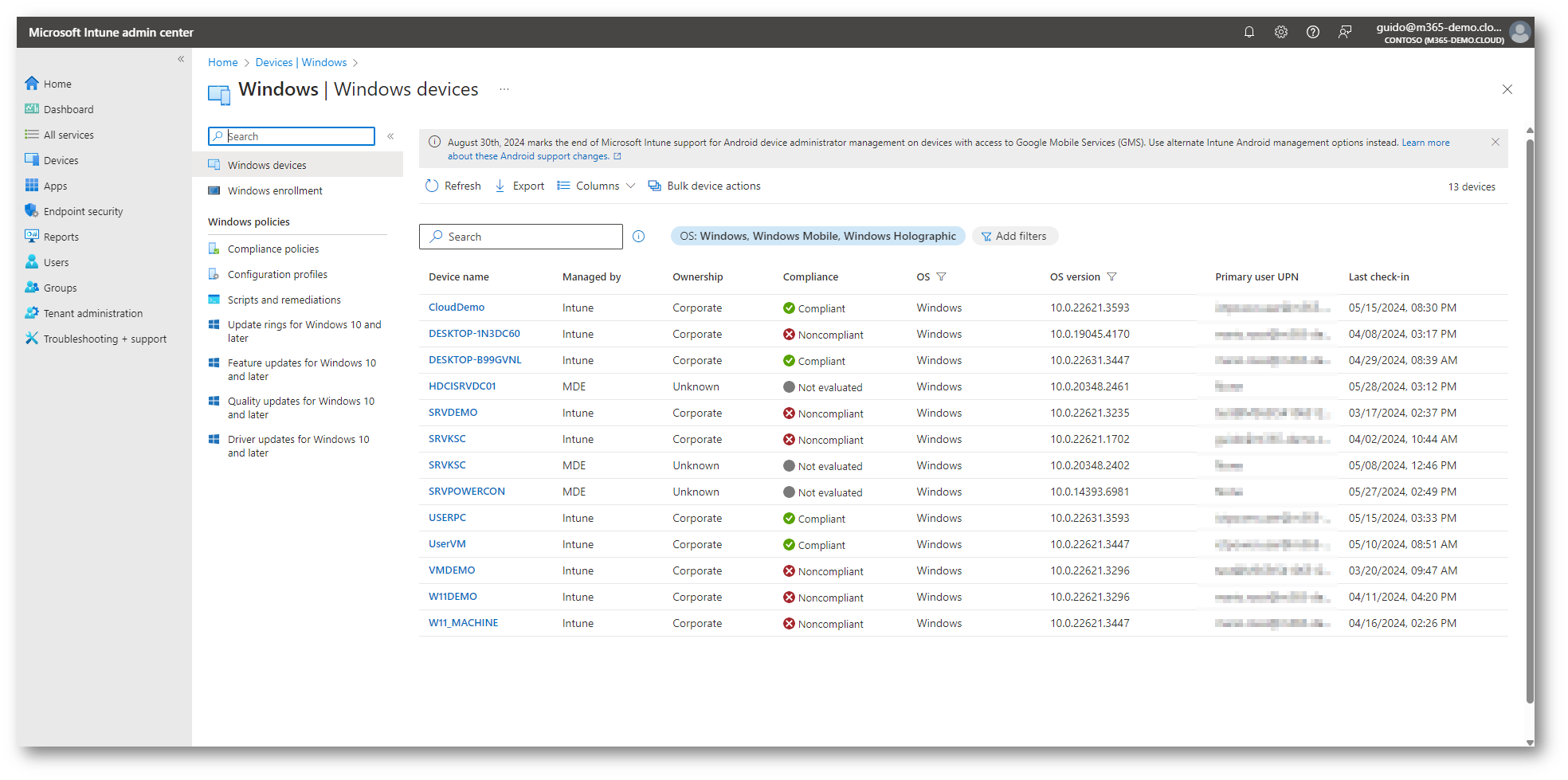Open Configuration profiles
1568x780 pixels.
277,274
